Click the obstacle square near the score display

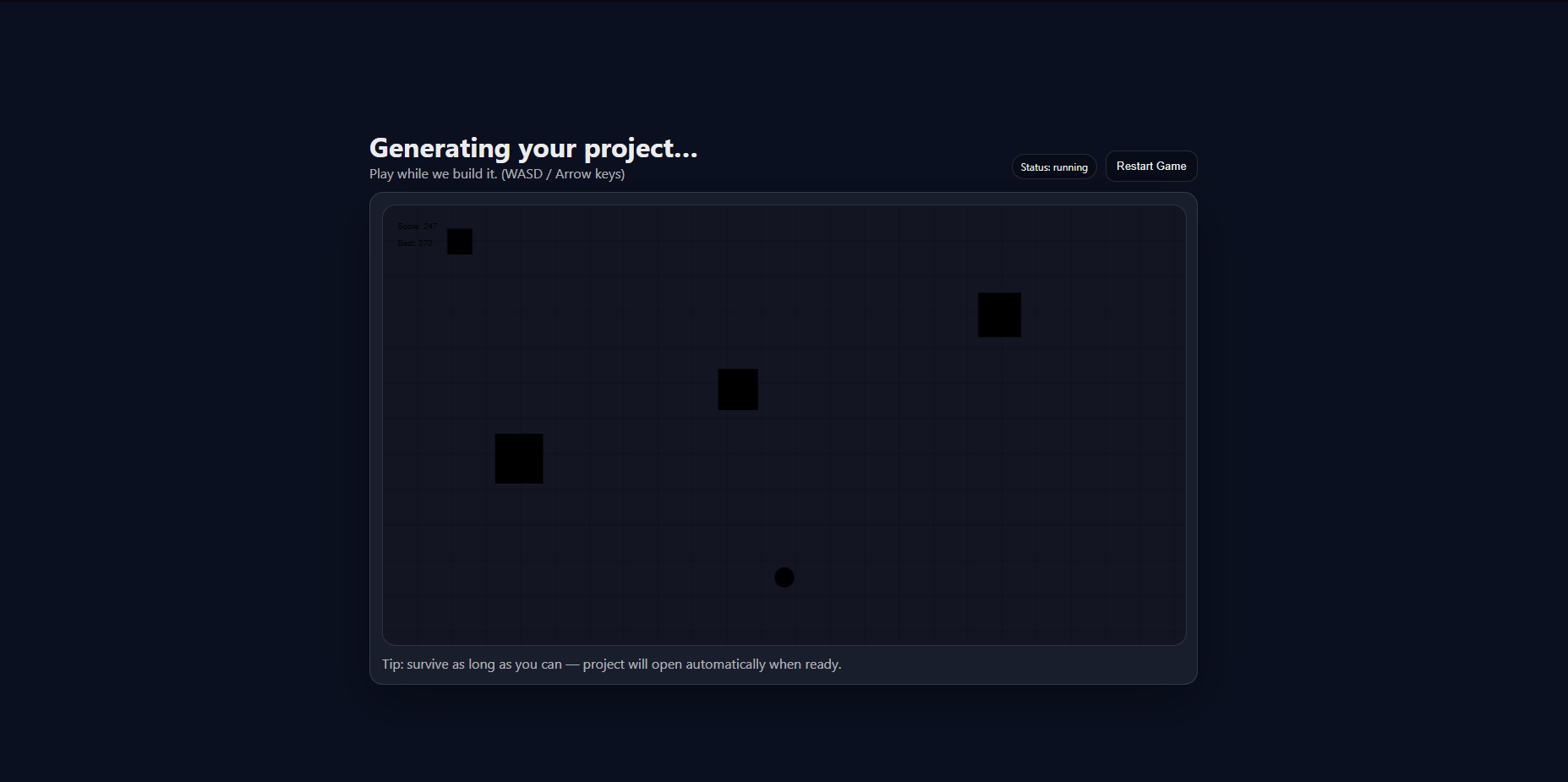coord(460,241)
